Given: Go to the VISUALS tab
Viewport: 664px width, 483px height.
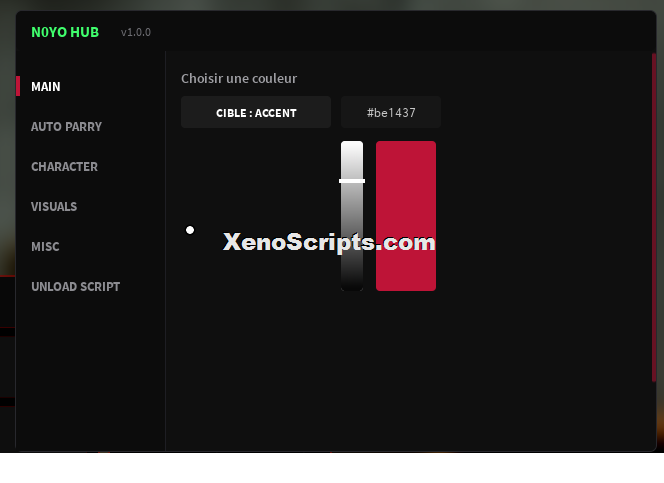Looking at the screenshot, I should [x=54, y=207].
